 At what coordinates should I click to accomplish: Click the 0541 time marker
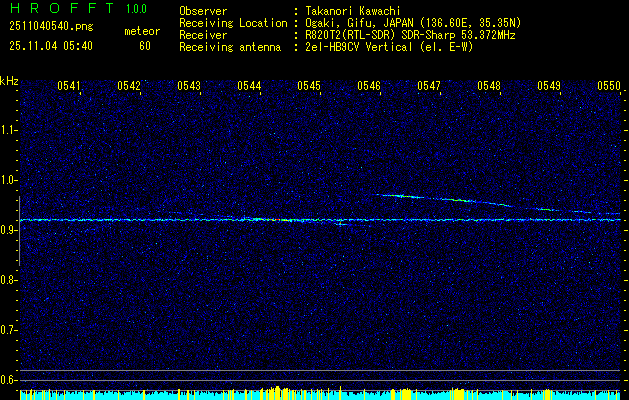tap(69, 86)
